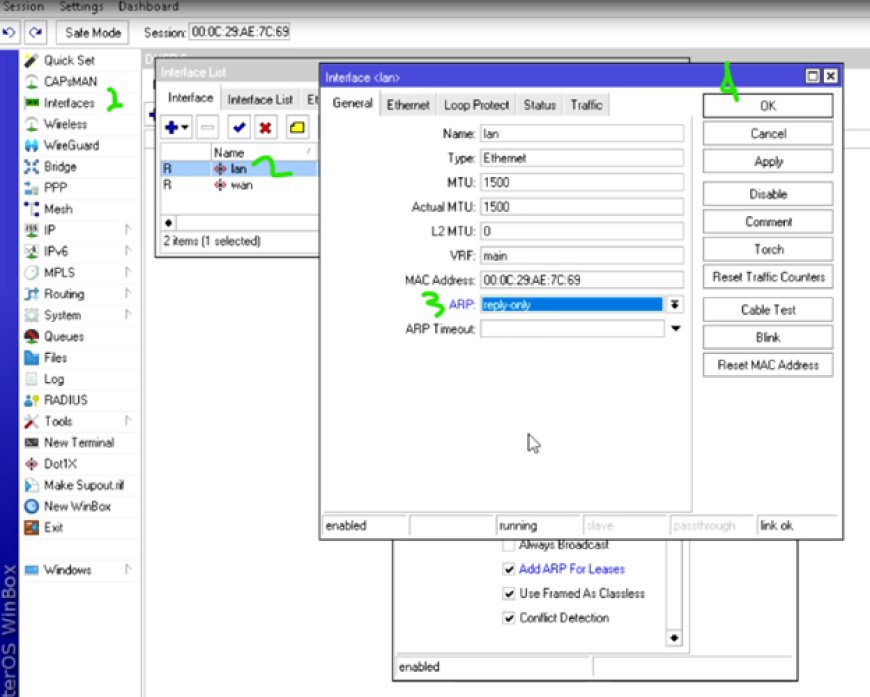Switch to the Ethernet tab
The height and width of the screenshot is (697, 870).
(408, 105)
